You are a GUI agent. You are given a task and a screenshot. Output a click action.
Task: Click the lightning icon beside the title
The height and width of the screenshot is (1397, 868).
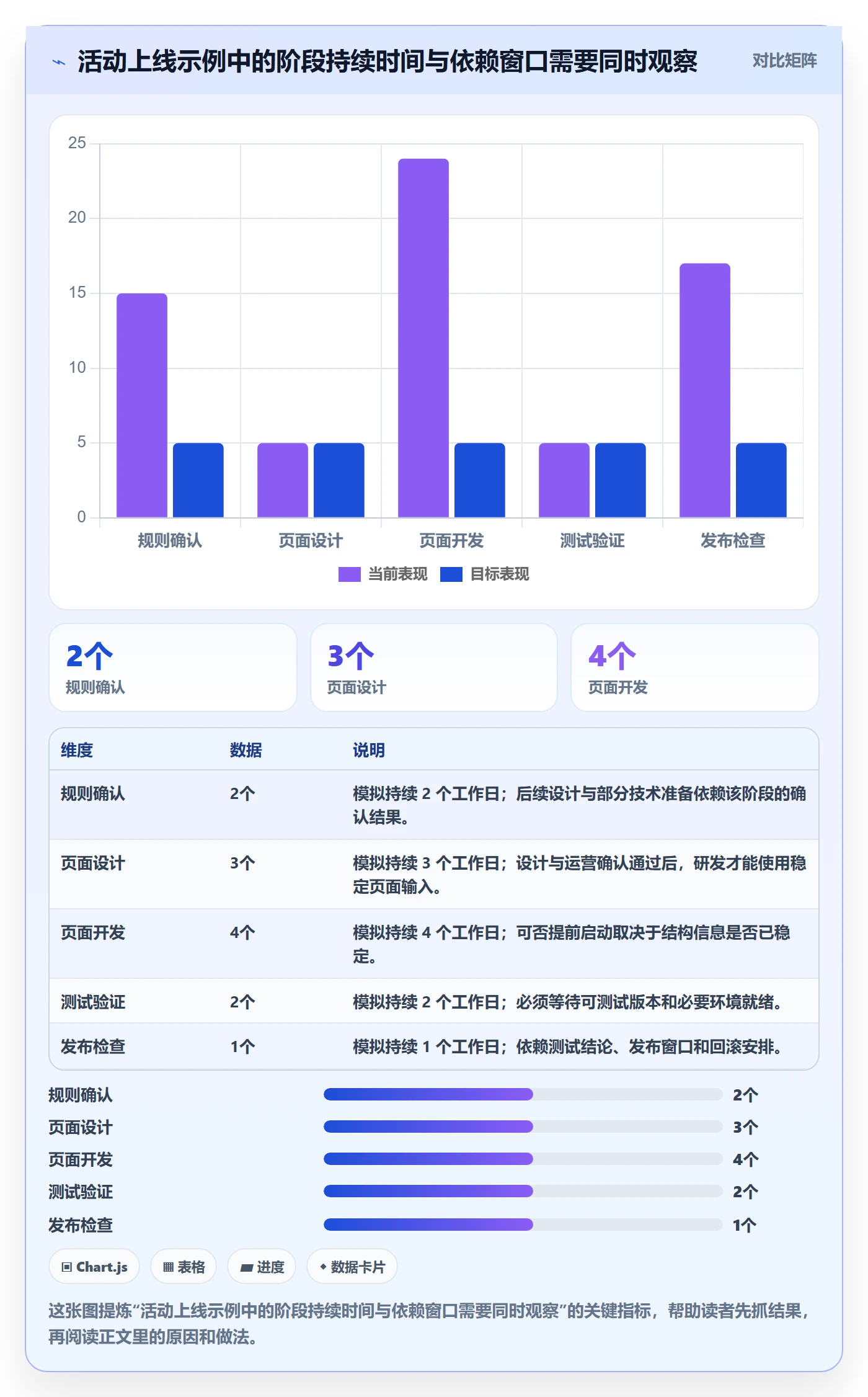59,62
